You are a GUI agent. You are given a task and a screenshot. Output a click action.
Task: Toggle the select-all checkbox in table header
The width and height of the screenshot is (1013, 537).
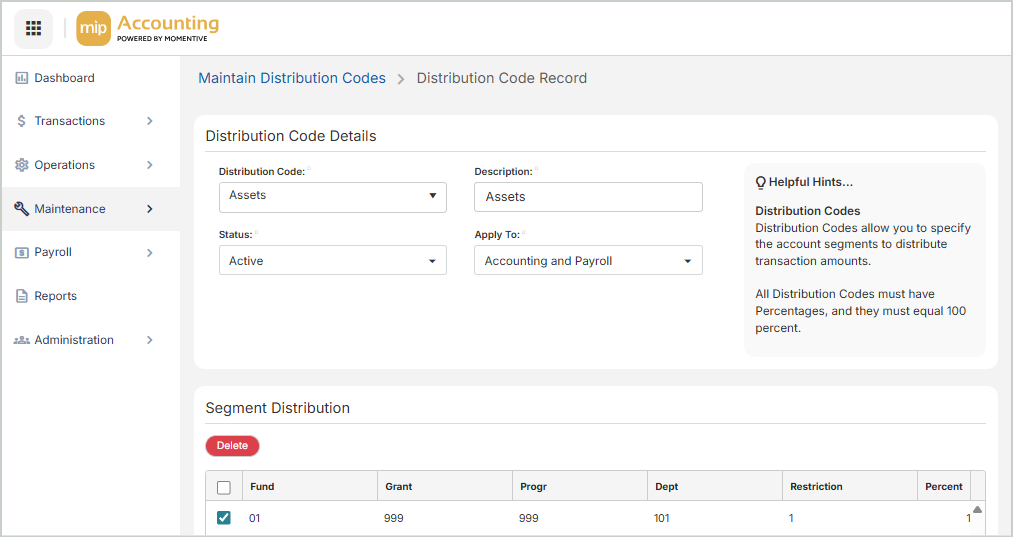(224, 487)
